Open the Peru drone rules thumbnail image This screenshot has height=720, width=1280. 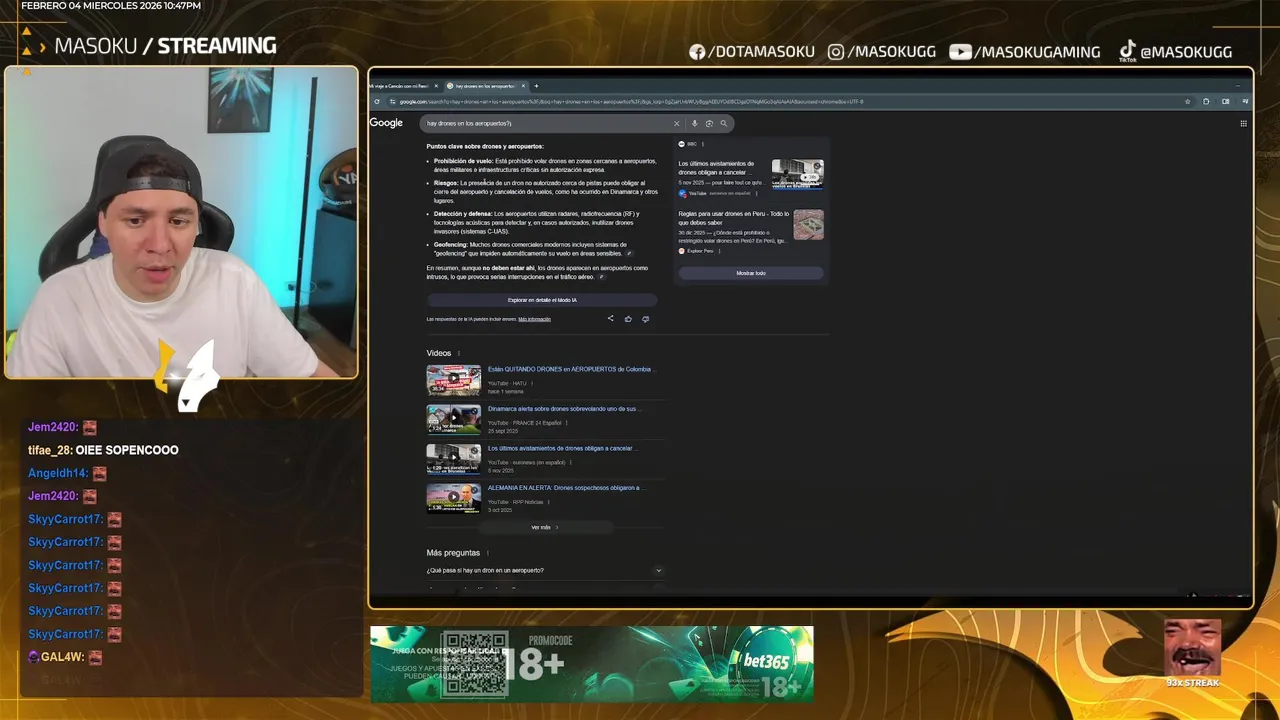pyautogui.click(x=809, y=225)
